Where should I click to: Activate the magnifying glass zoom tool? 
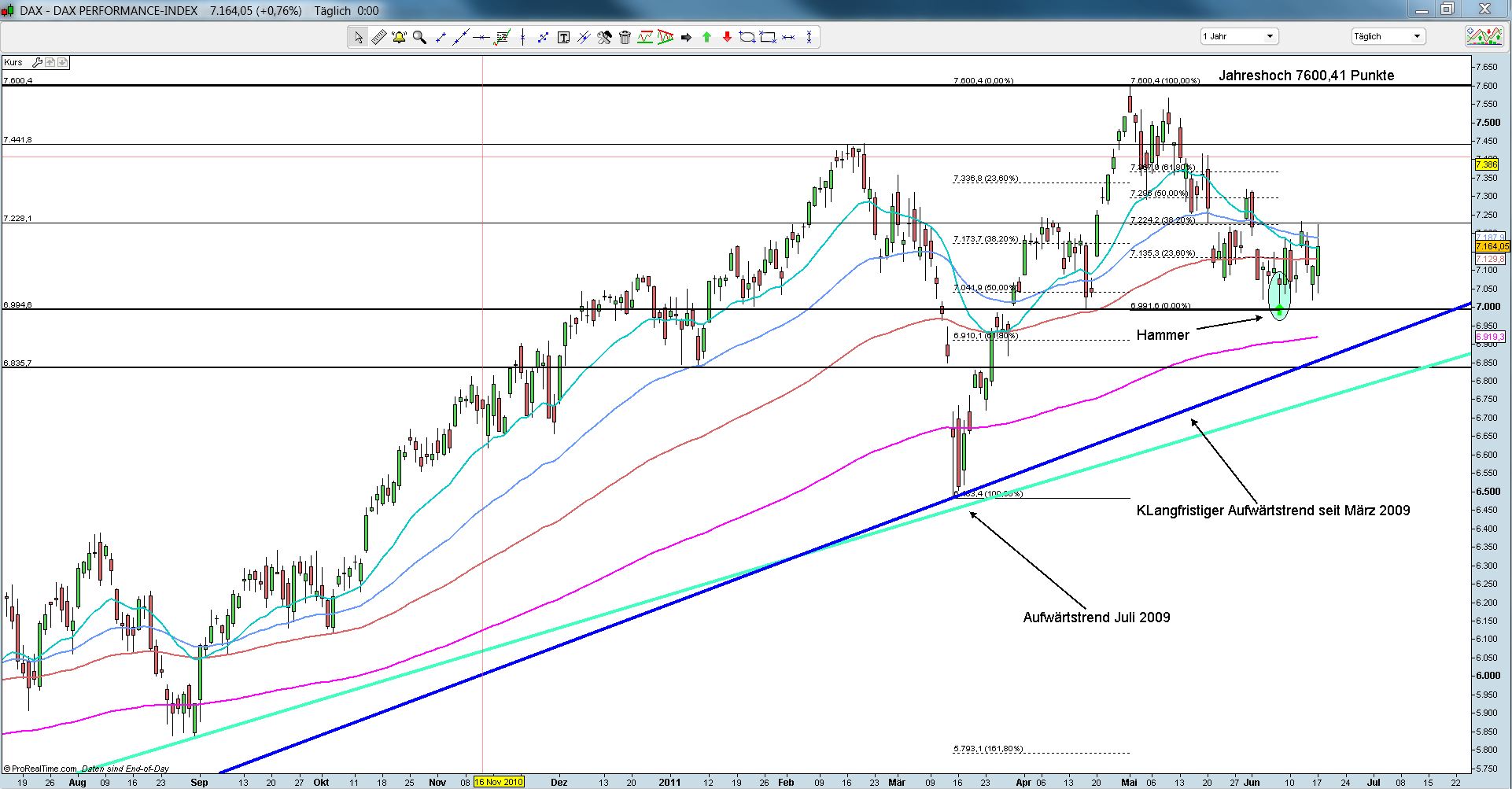pyautogui.click(x=419, y=37)
